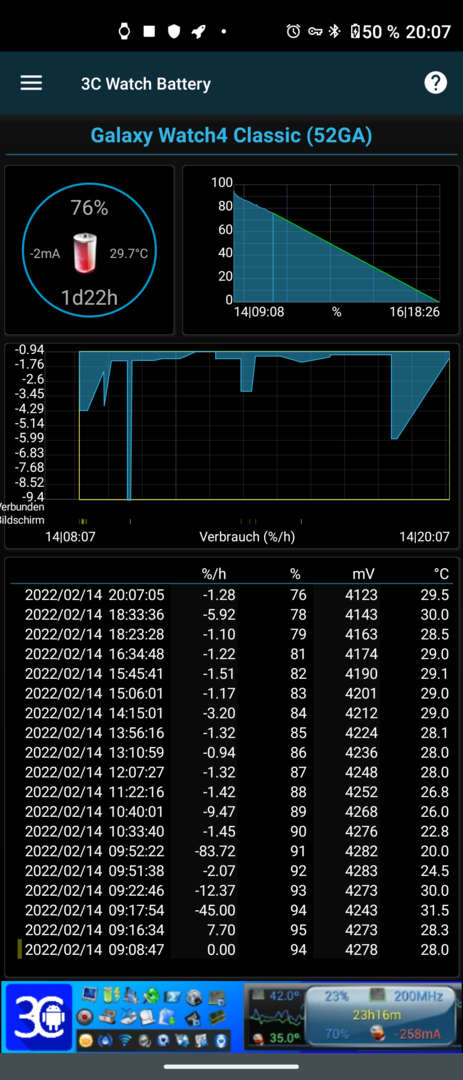The width and height of the screenshot is (463, 1080).
Task: Tap the 31.5 temperature value
Action: point(435,911)
